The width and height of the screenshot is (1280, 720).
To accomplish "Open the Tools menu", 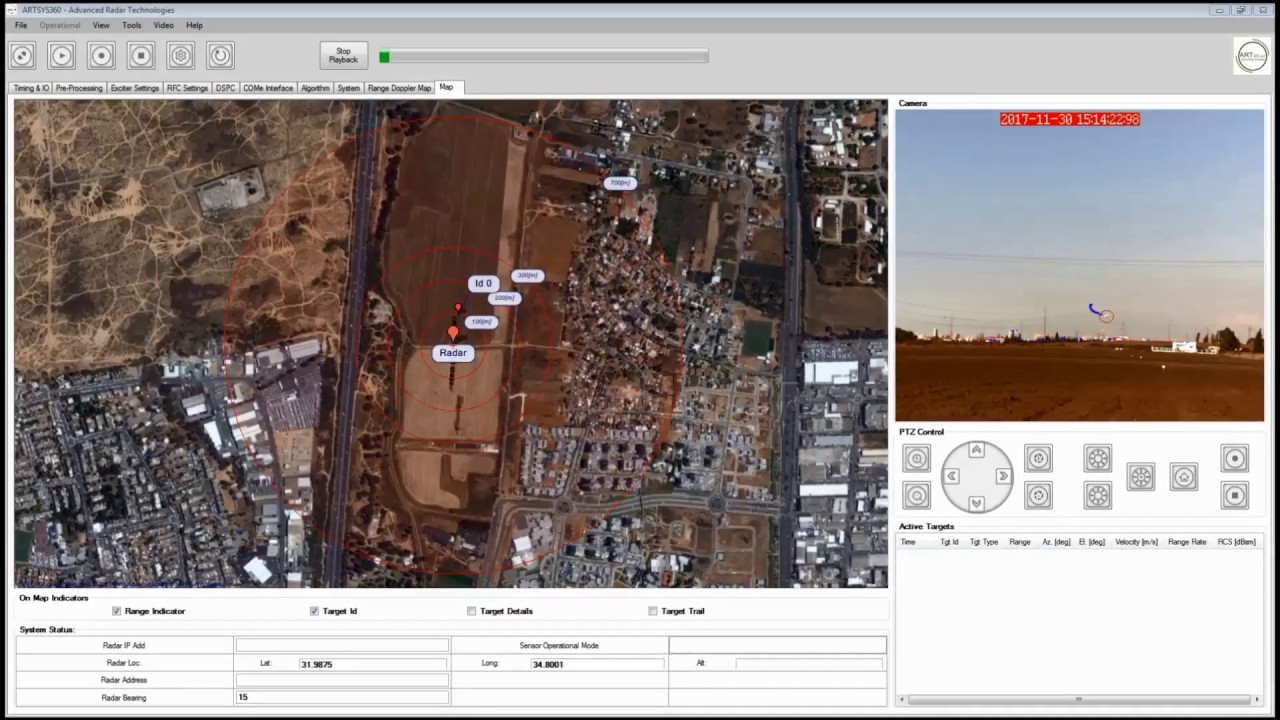I will (x=132, y=25).
